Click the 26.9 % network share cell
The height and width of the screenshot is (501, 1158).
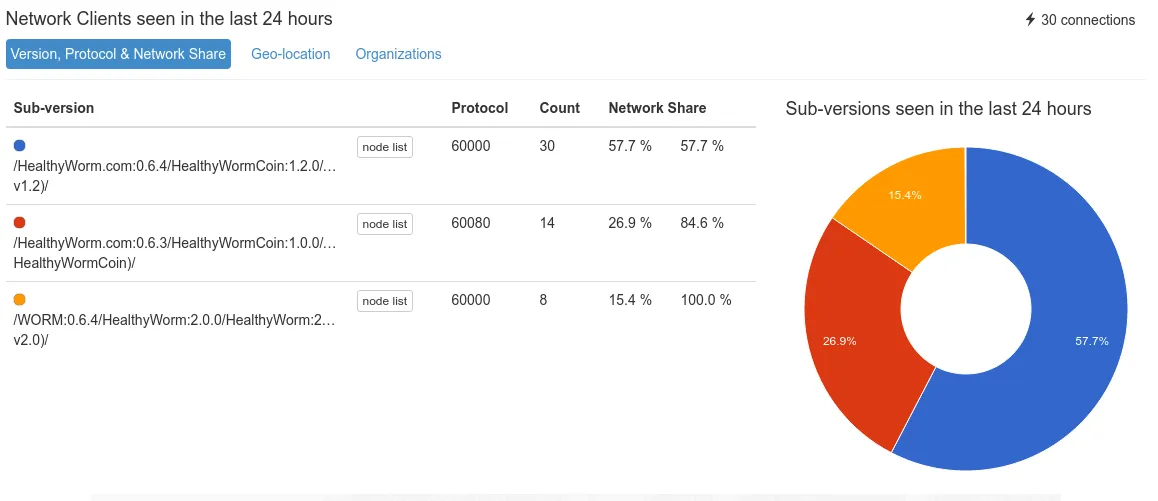[x=630, y=223]
